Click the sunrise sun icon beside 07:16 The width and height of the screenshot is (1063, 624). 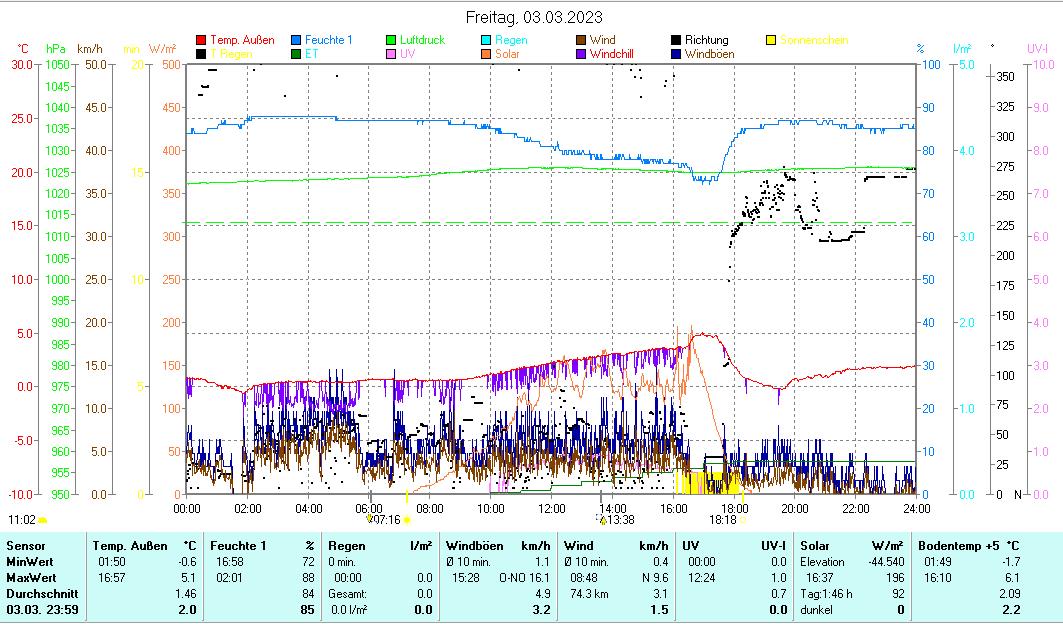click(407, 520)
